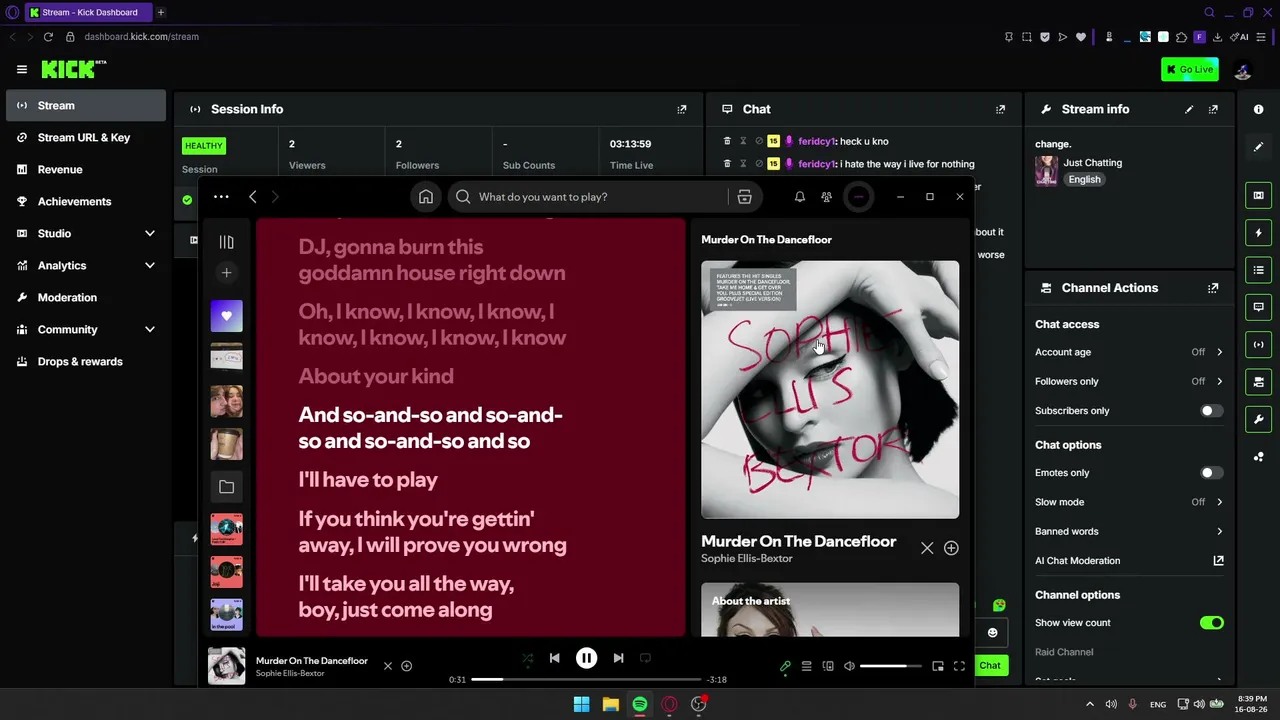
Task: Open Murder On The Dancefloor album cover
Action: click(x=830, y=390)
